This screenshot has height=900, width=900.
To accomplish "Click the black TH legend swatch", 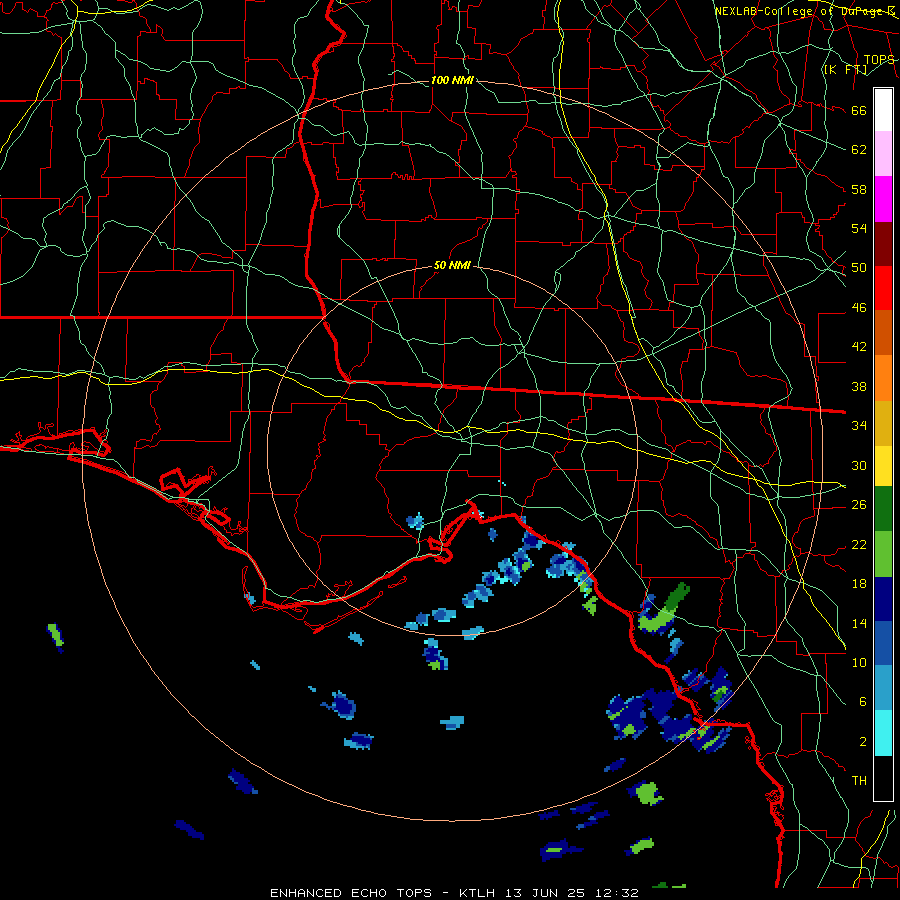I will click(x=883, y=778).
